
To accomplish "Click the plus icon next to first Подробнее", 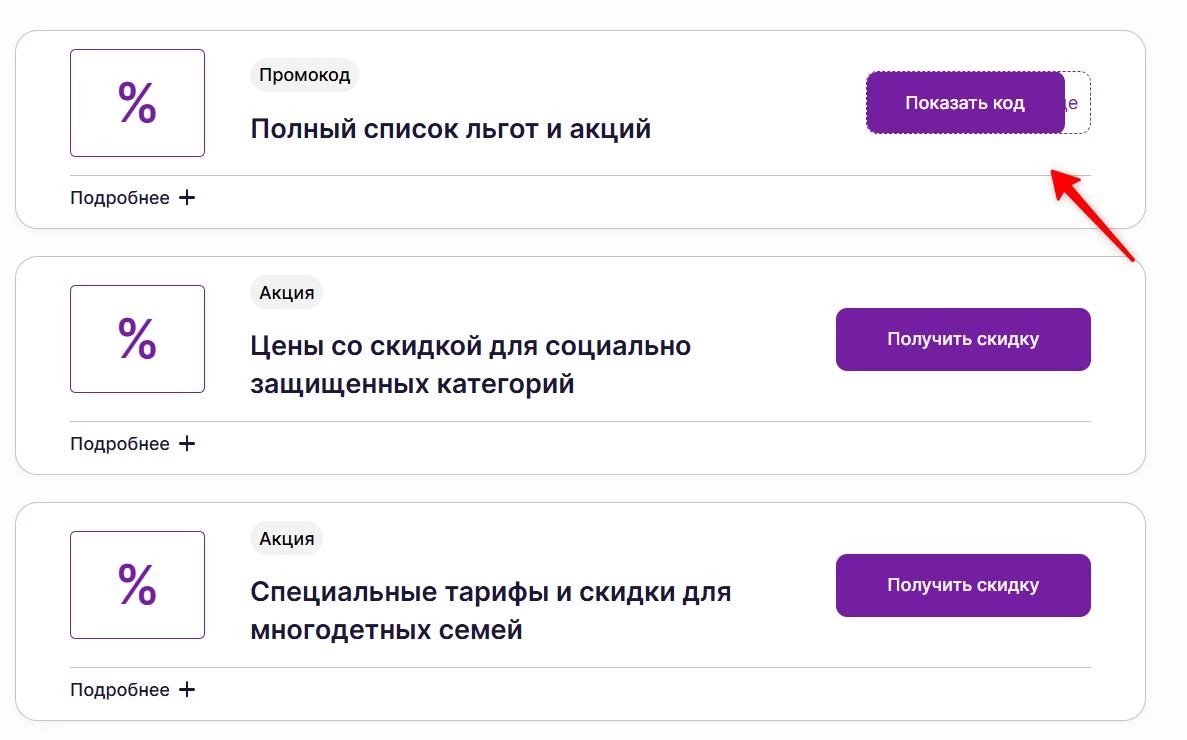I will point(187,197).
